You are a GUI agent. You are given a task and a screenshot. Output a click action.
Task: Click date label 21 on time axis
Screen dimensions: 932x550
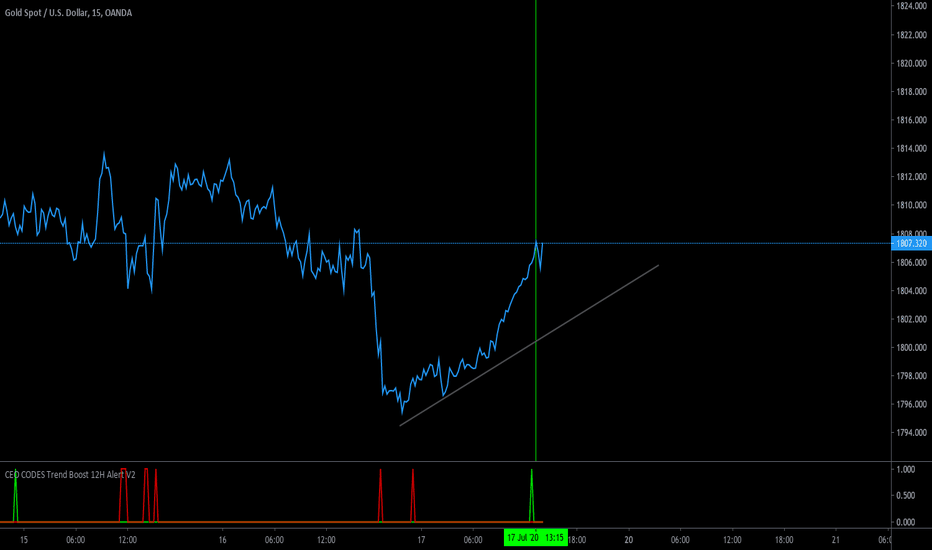(x=836, y=540)
